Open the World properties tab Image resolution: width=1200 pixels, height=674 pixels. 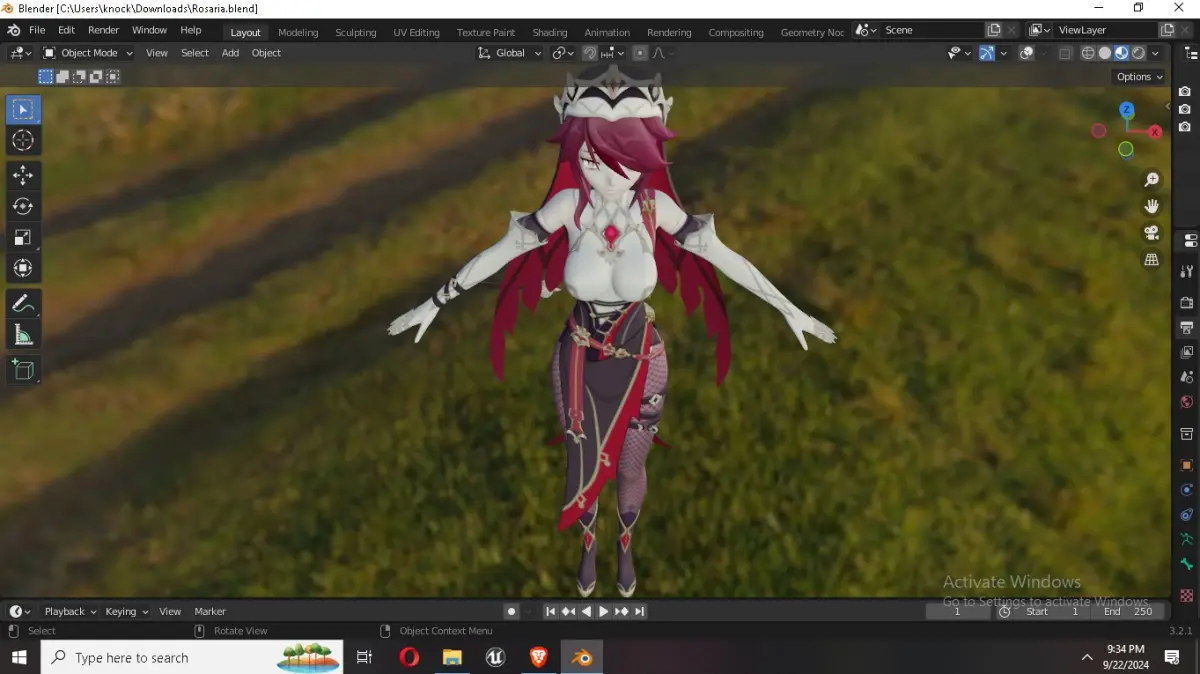1188,402
